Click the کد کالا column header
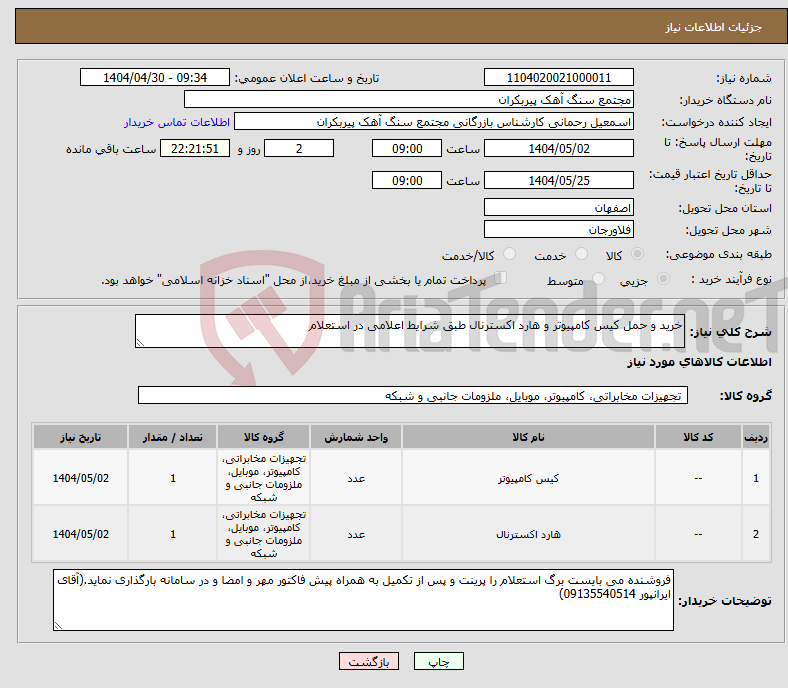Viewport: 788px width, 688px height. click(x=698, y=437)
